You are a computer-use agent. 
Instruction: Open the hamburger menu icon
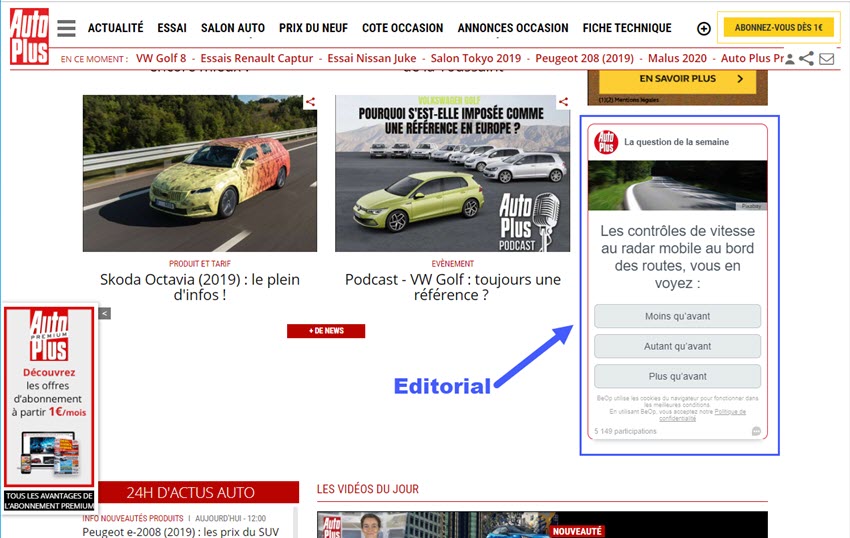[x=66, y=28]
